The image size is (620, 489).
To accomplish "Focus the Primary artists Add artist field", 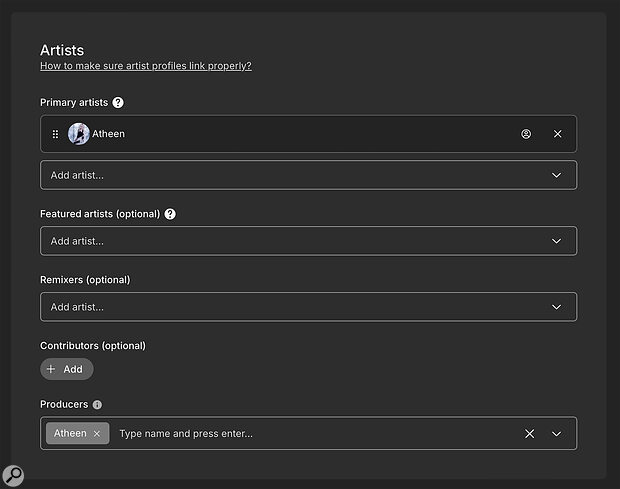I will [308, 175].
